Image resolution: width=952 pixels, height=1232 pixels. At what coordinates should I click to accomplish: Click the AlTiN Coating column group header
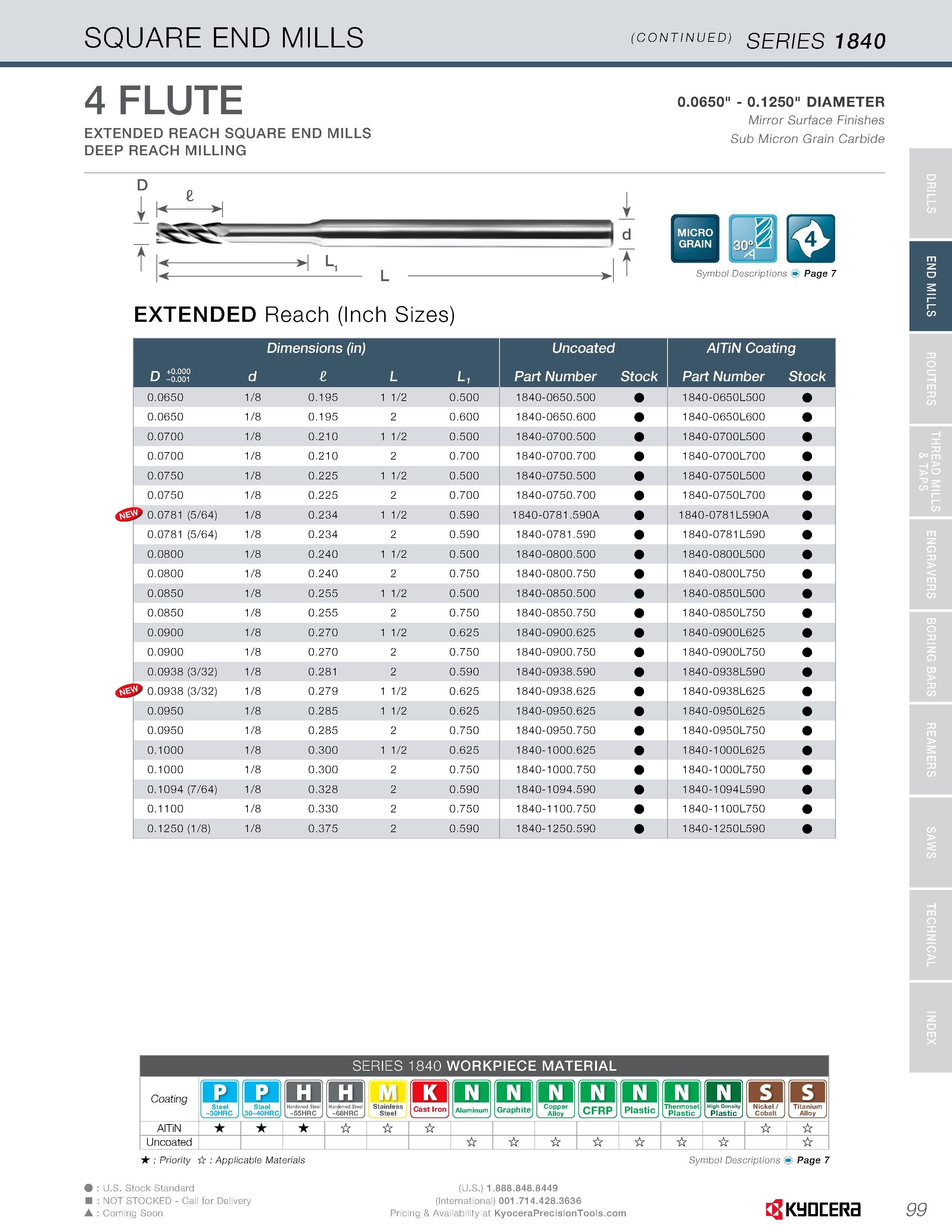(x=751, y=348)
